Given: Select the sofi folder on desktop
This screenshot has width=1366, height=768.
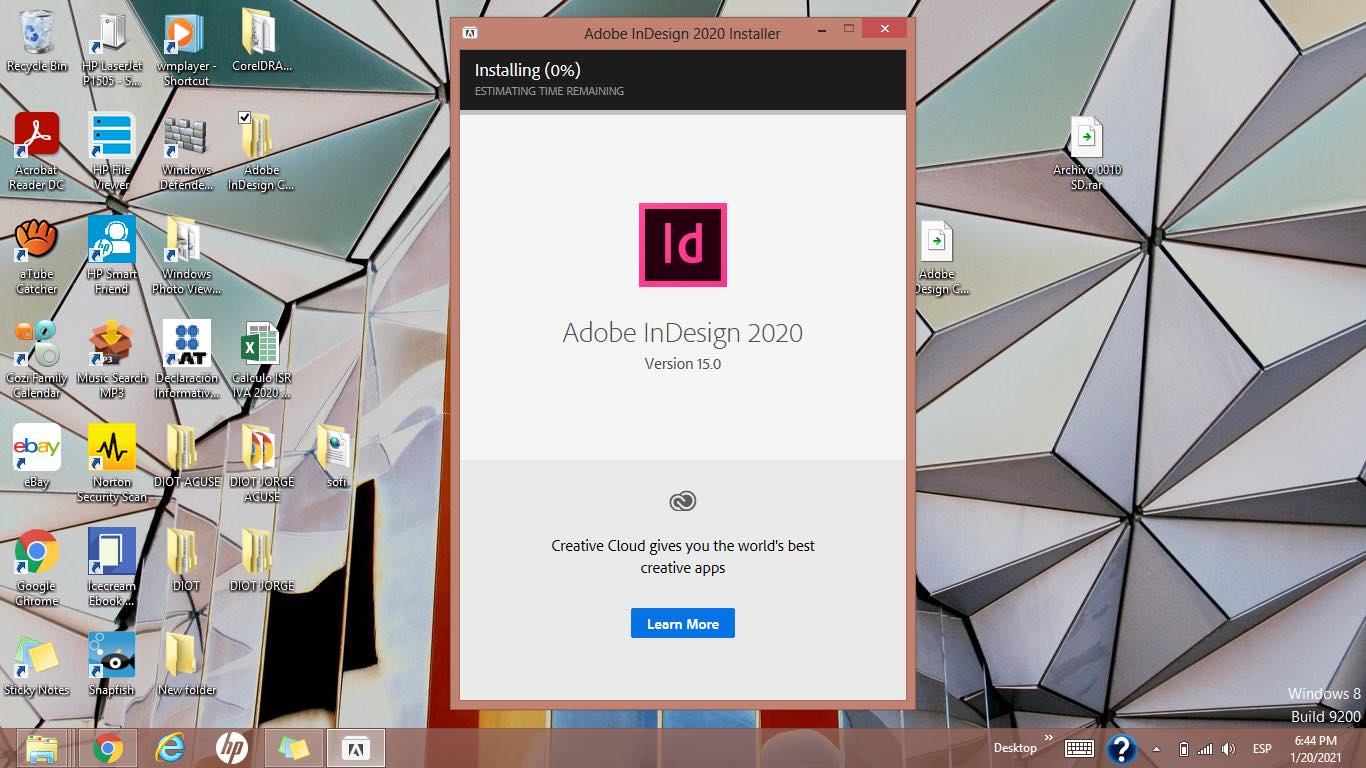Looking at the screenshot, I should click(x=336, y=456).
